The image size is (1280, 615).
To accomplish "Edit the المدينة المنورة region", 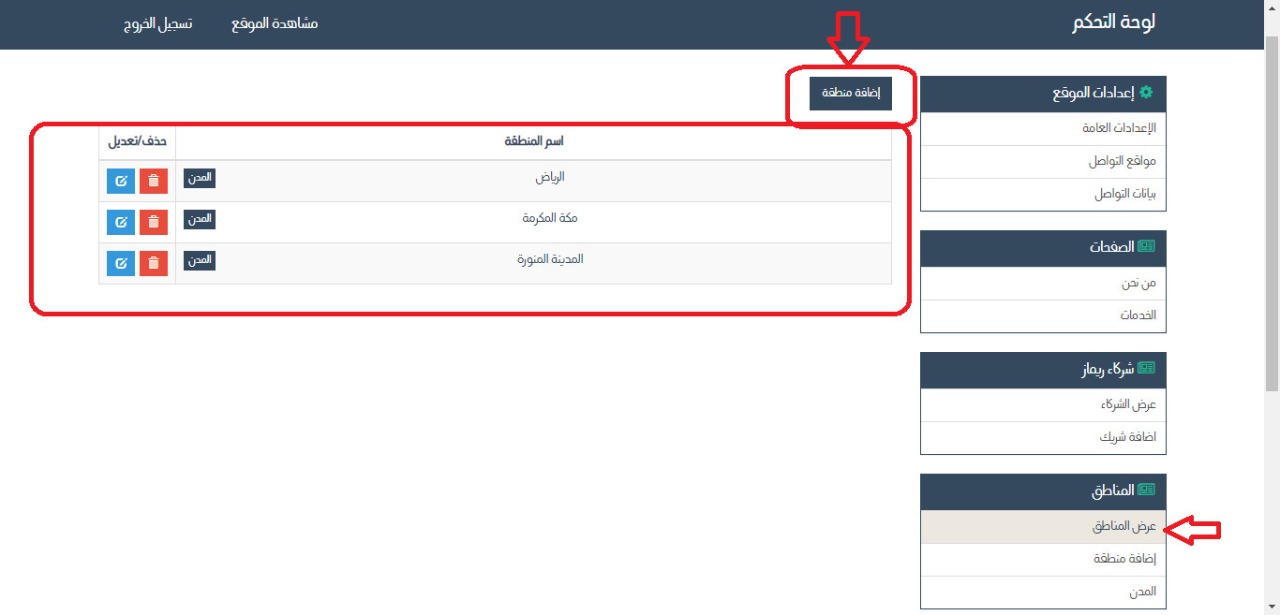I will pos(121,263).
